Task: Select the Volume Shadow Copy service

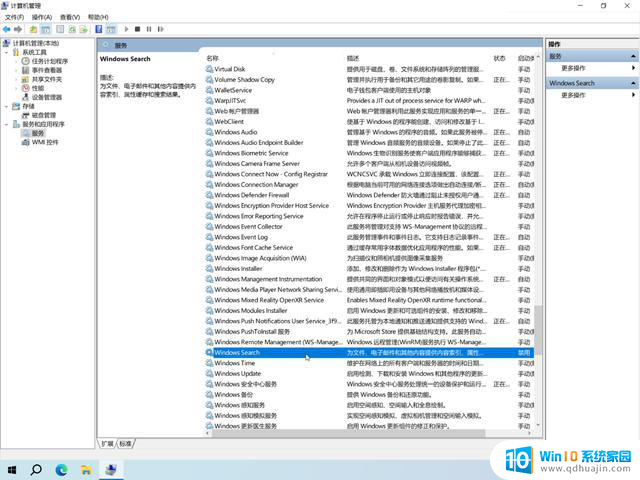Action: click(x=369, y=80)
